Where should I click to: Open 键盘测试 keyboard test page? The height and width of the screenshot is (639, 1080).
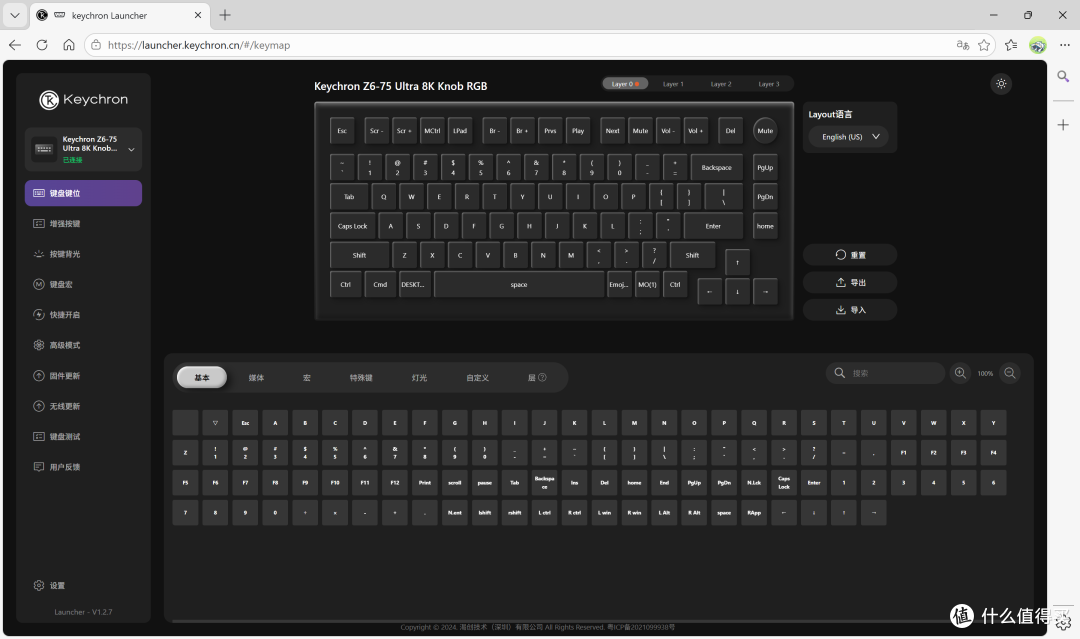click(83, 437)
